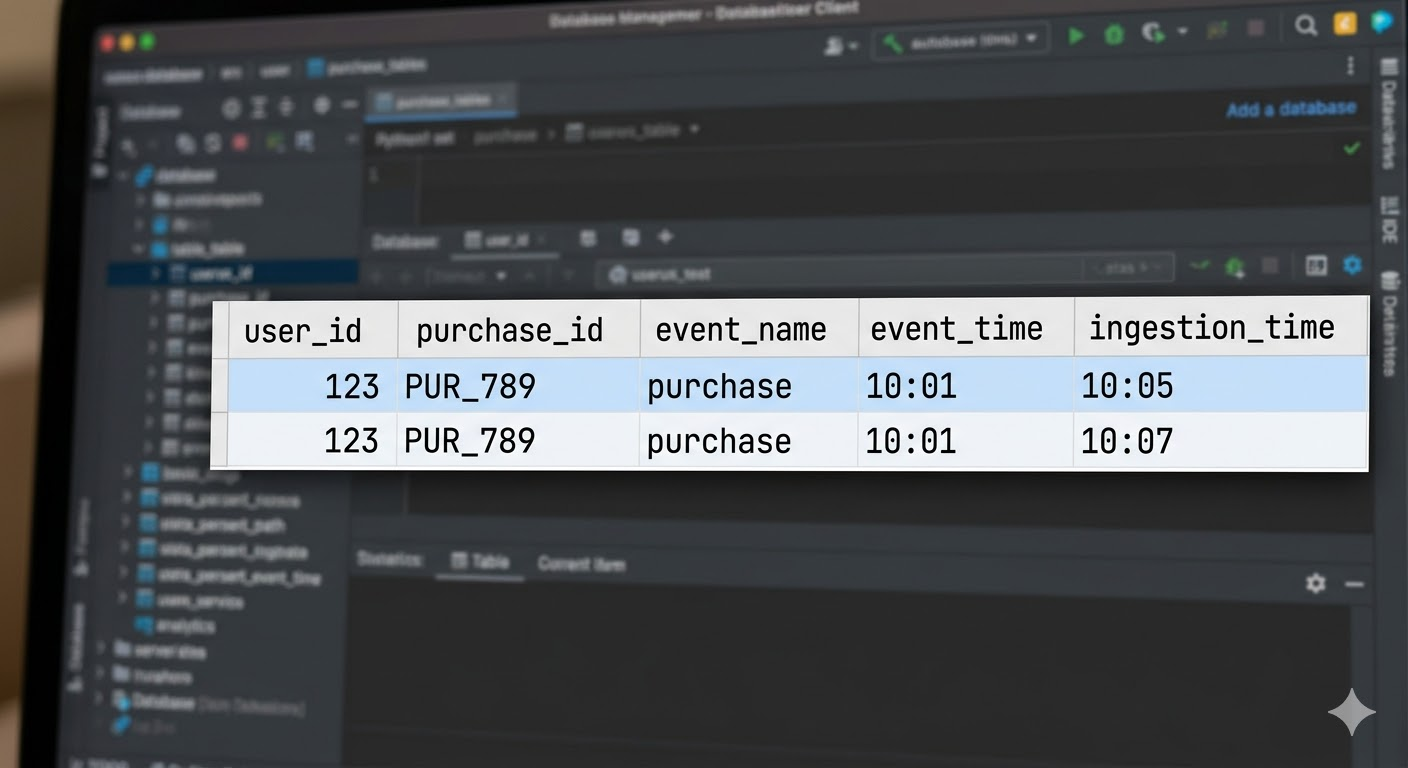Click the grid icon right of user_id tab

(588, 238)
